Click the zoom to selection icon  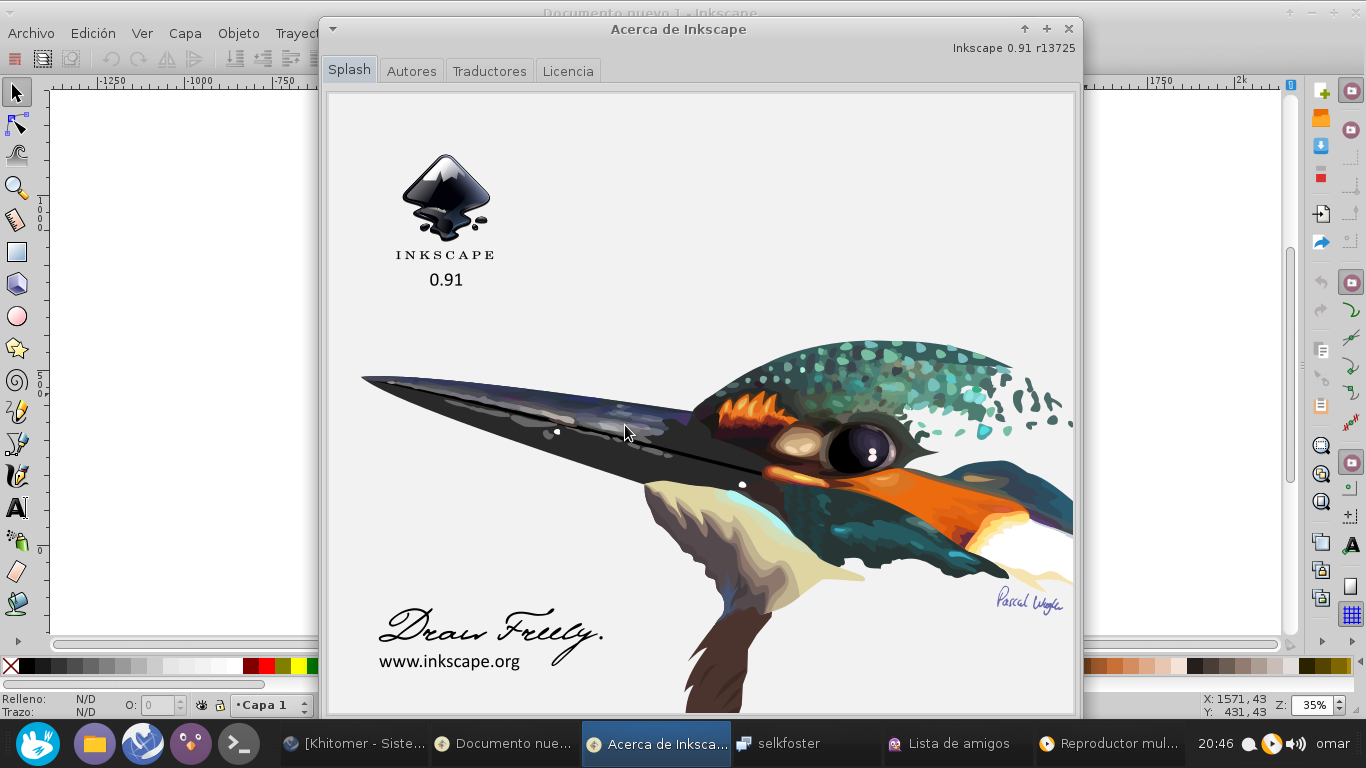(1321, 446)
